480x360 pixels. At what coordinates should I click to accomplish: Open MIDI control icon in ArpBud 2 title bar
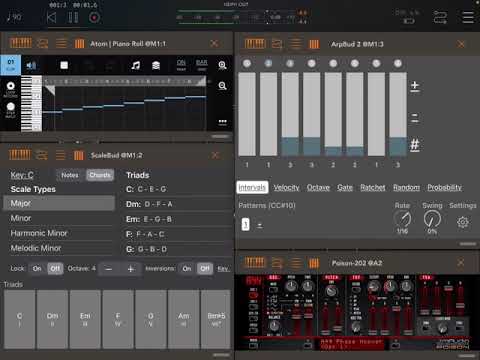click(277, 44)
